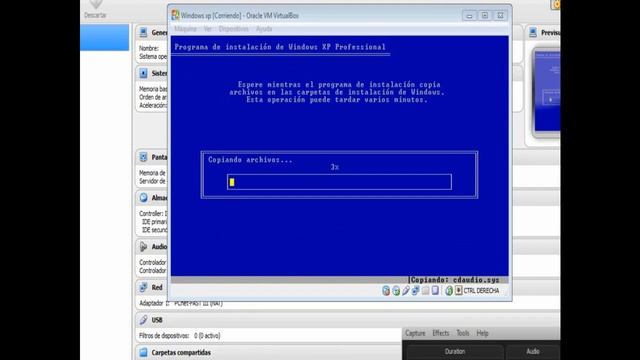Open the Effects menu in recorder window

click(441, 333)
